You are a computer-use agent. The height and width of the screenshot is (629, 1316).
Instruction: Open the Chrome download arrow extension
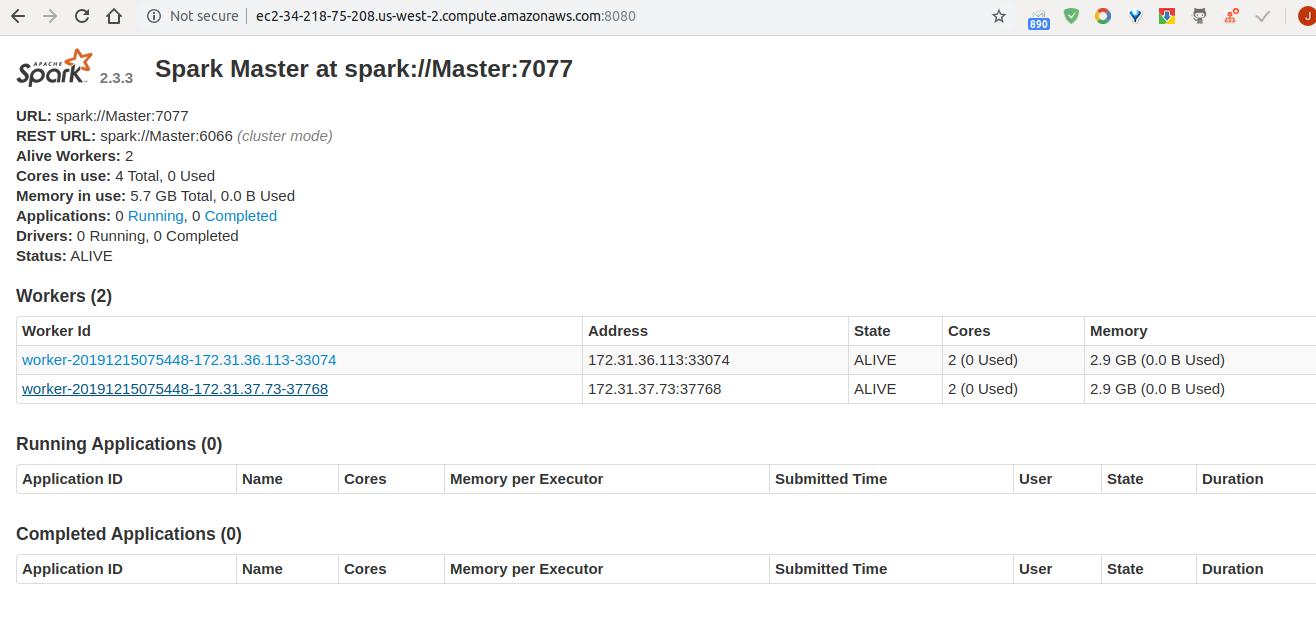[x=1167, y=16]
